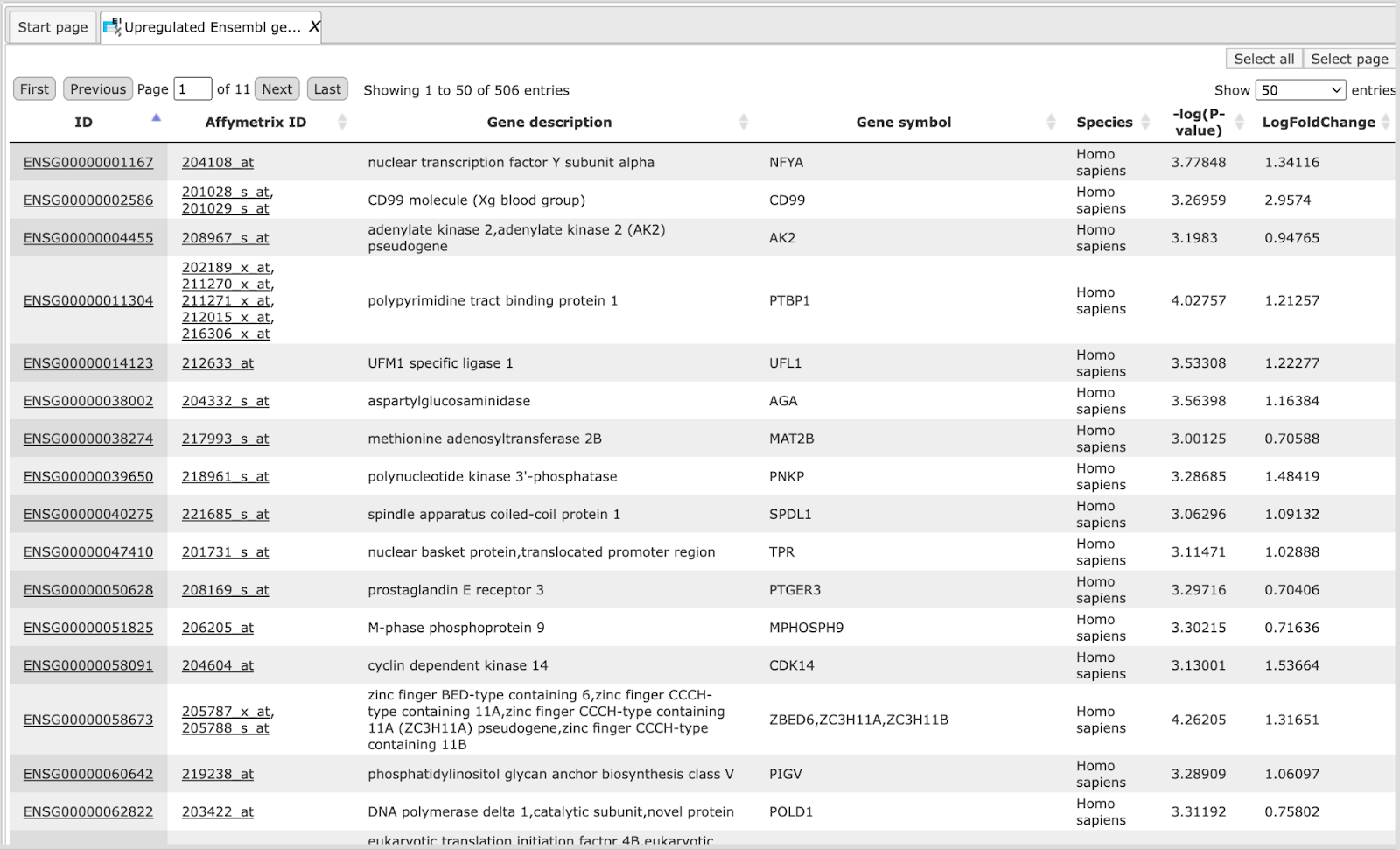Jump to the Last page
The width and height of the screenshot is (1400, 850).
click(x=327, y=88)
